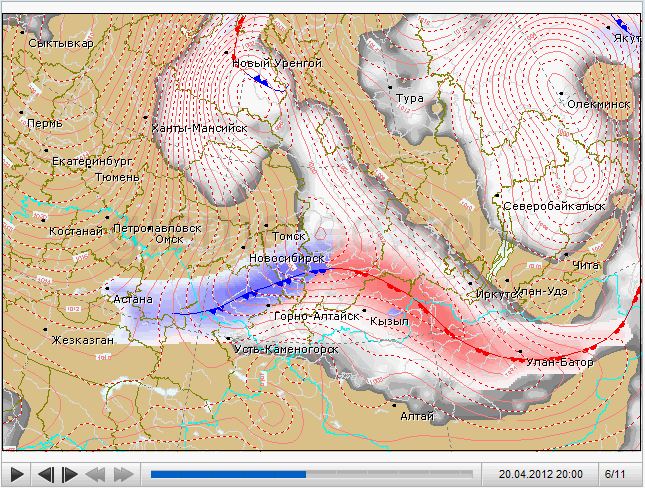Click the Олекминск city label

click(x=598, y=104)
